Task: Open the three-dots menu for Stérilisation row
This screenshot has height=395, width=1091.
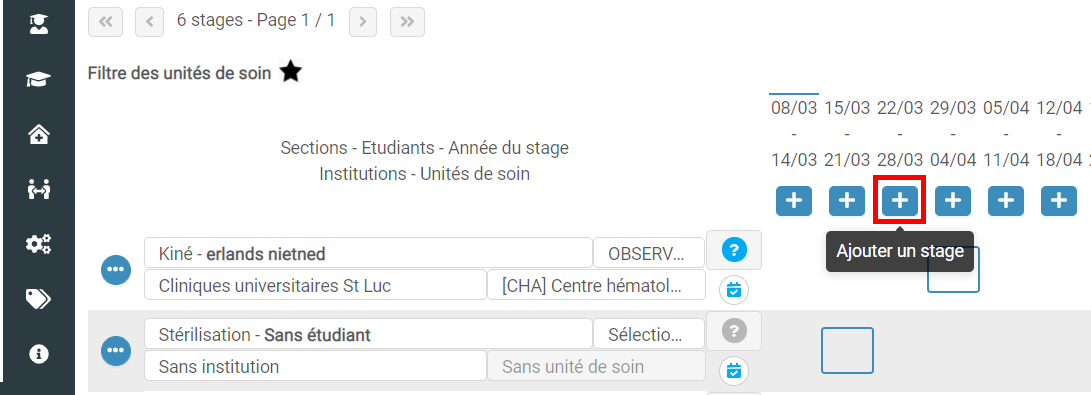Action: pyautogui.click(x=116, y=350)
